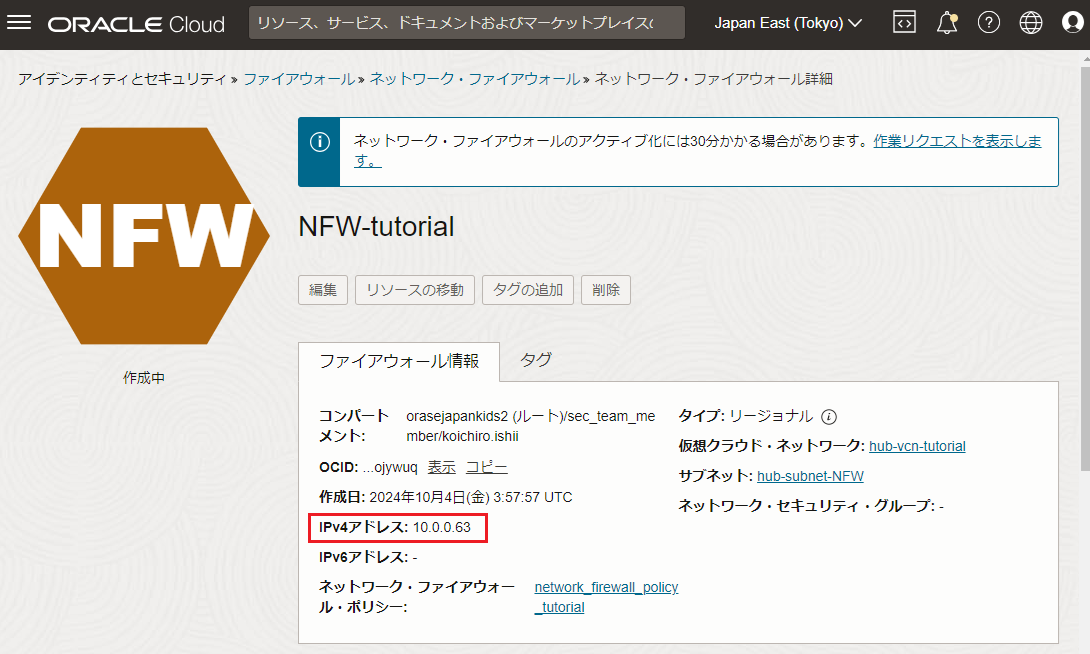1090x654 pixels.
Task: Click the 編集 button
Action: [x=322, y=290]
